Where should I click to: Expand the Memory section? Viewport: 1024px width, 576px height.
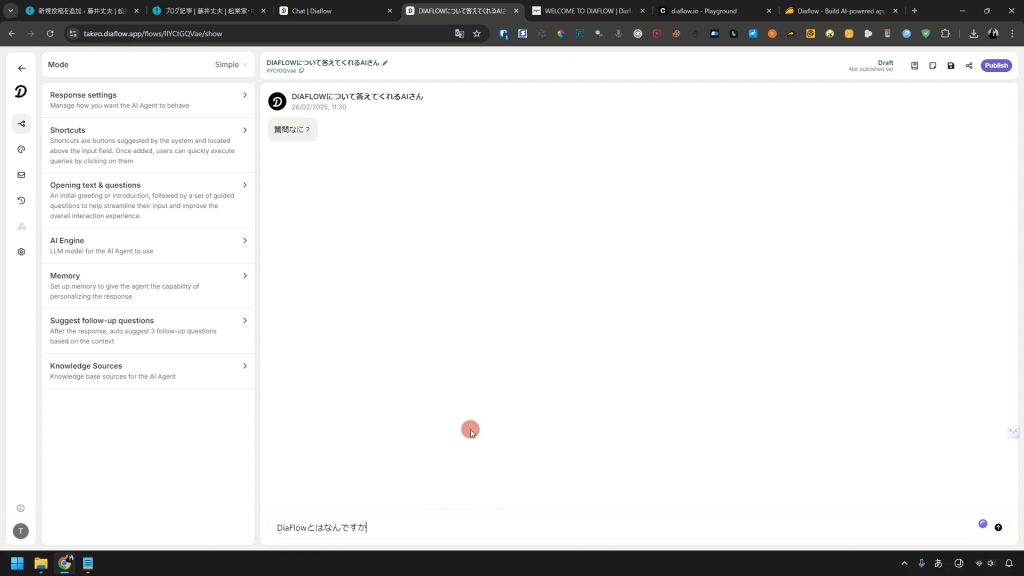point(148,285)
